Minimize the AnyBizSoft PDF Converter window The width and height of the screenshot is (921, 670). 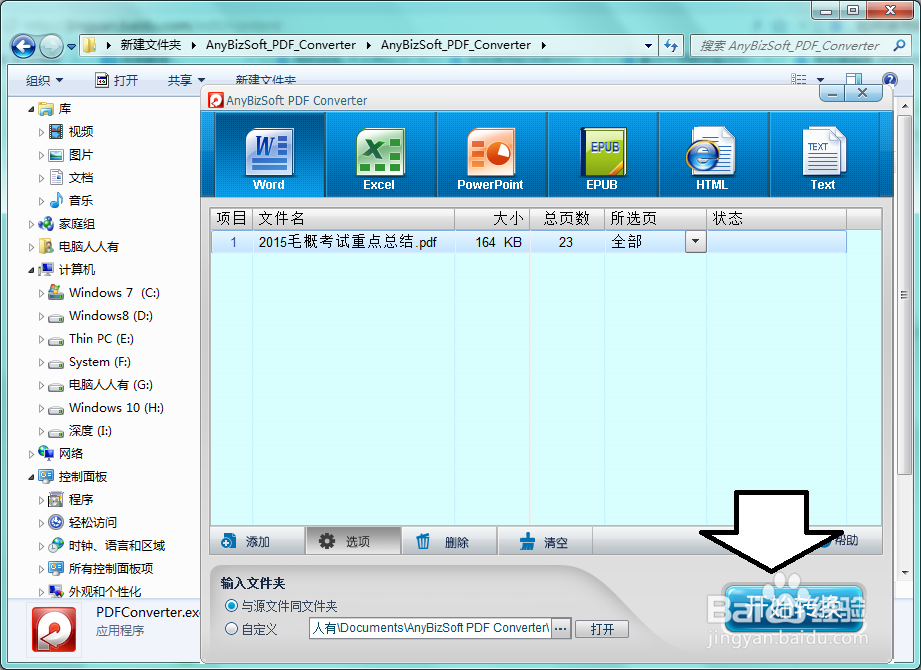click(832, 93)
